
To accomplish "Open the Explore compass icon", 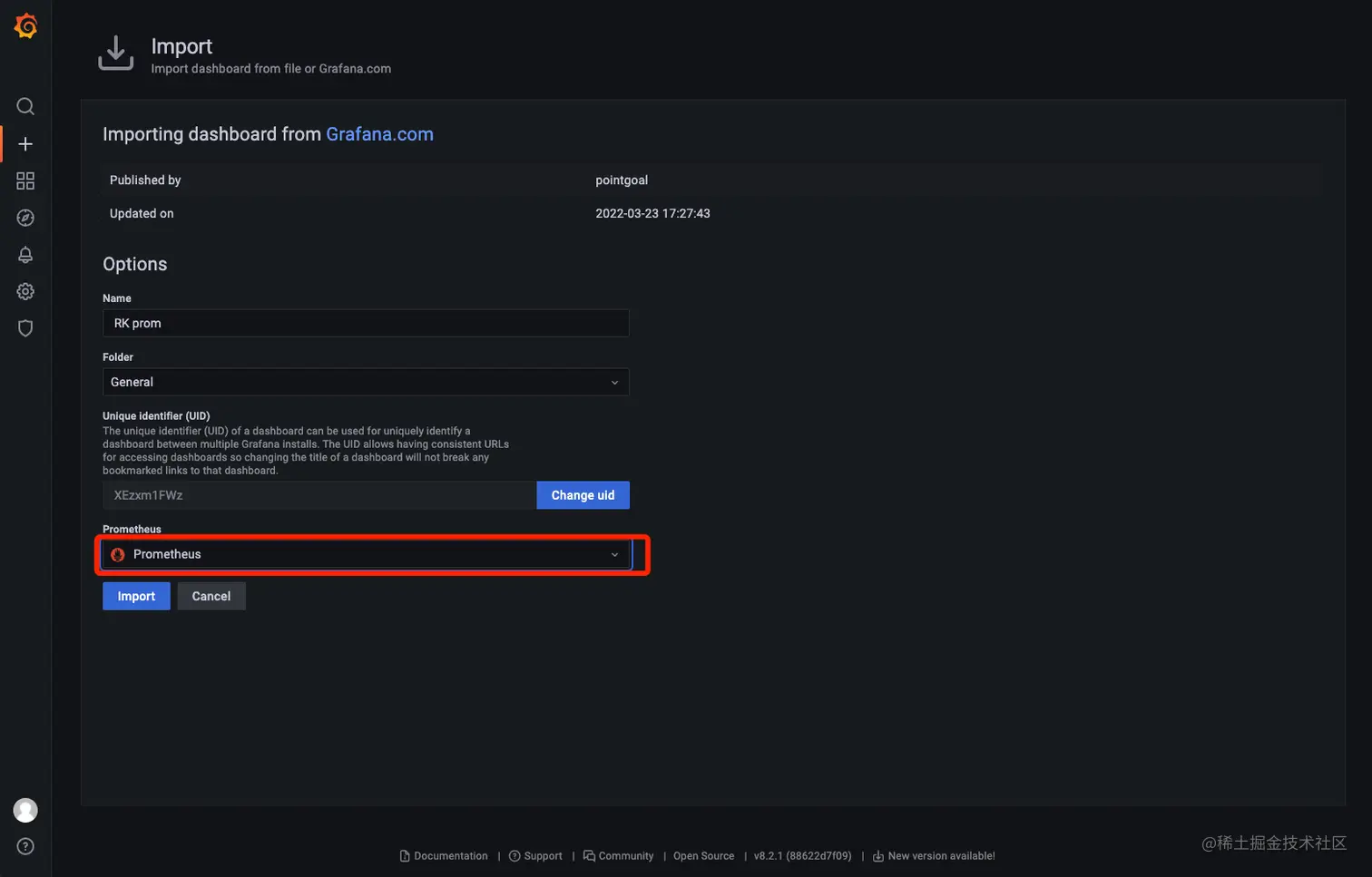I will click(25, 218).
